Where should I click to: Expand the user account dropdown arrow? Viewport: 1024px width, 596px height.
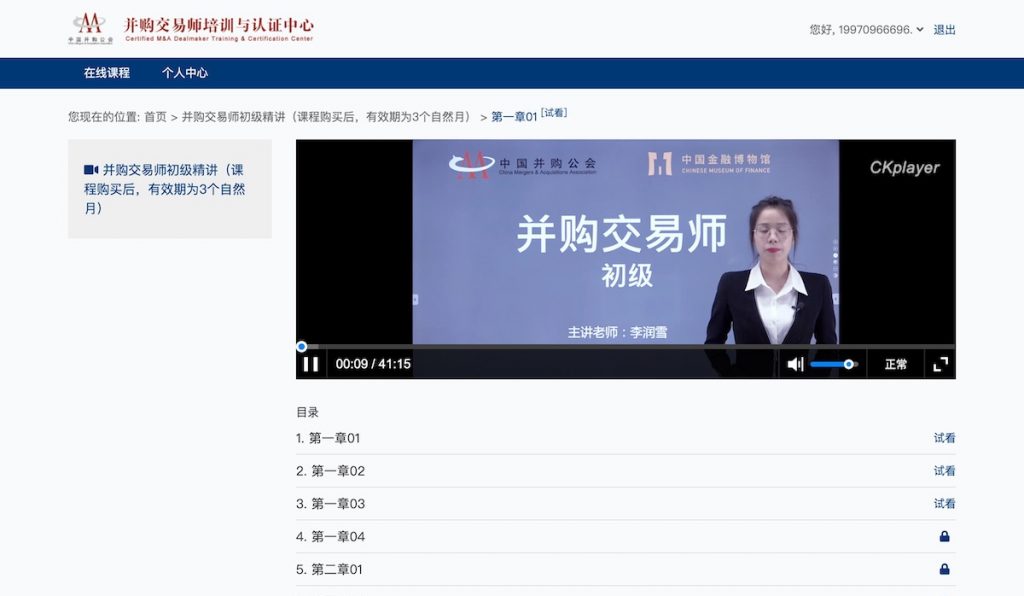920,29
